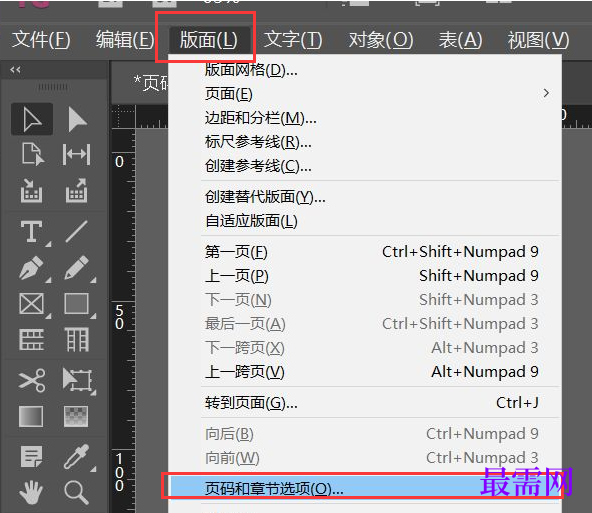Close the open 版面(L) menu
This screenshot has width=592, height=513.
(209, 40)
